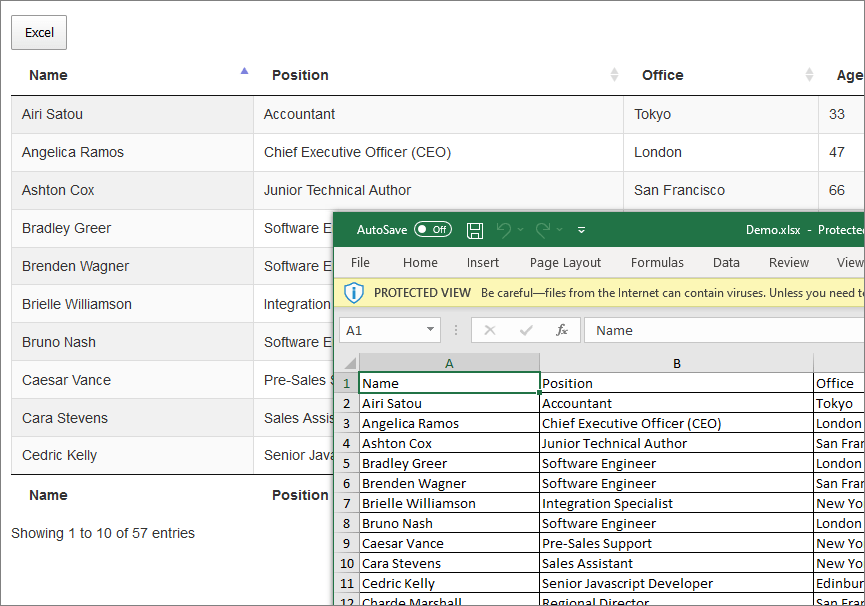Screen dimensions: 865x606
Task: Open the Undo history dropdown arrow
Action: pos(521,230)
